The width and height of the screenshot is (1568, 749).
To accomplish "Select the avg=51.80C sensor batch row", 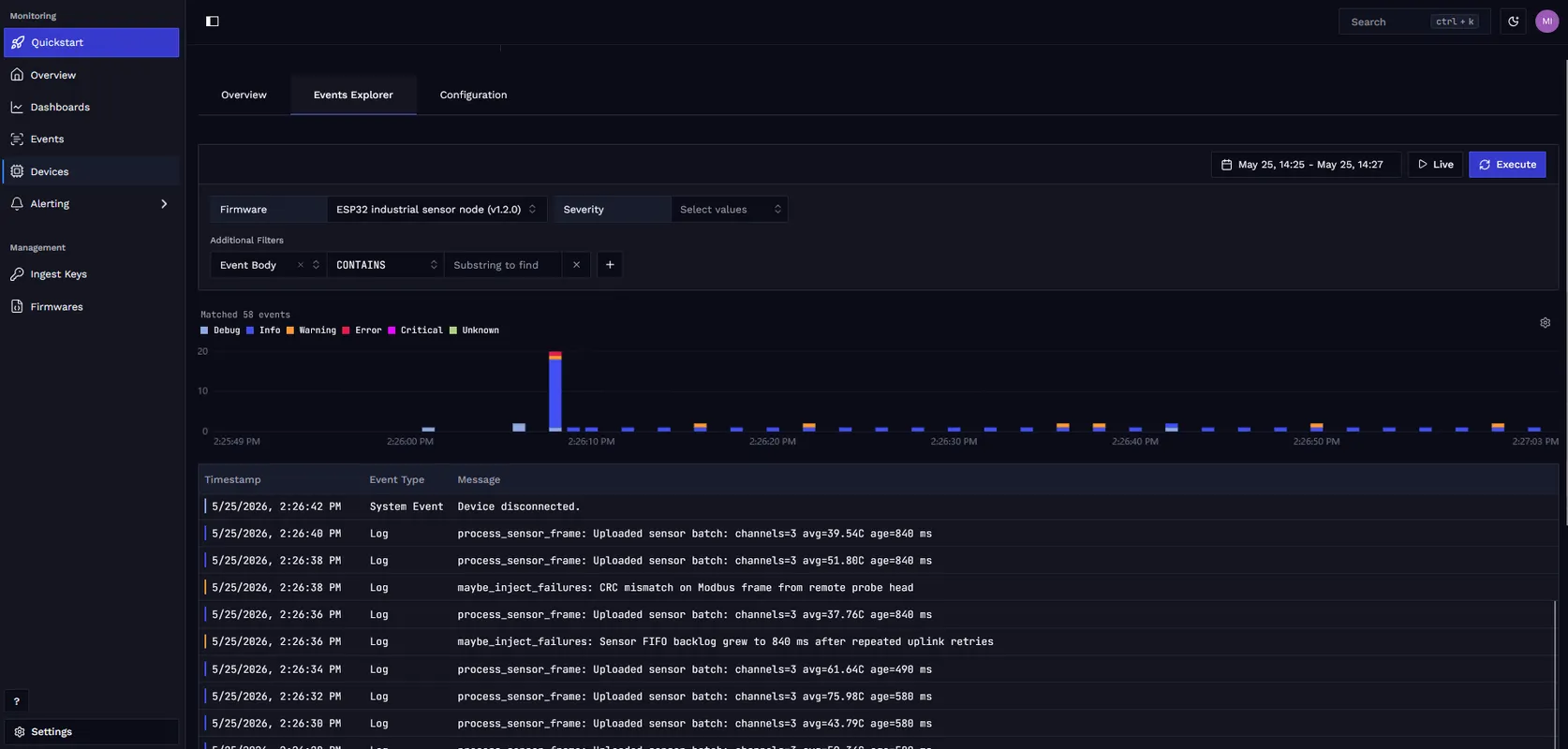I will [x=878, y=561].
